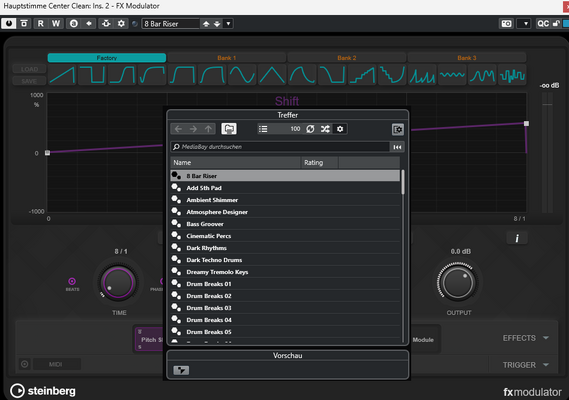Toggle the Vorschau preview layout icon
This screenshot has width=569, height=400.
click(181, 370)
